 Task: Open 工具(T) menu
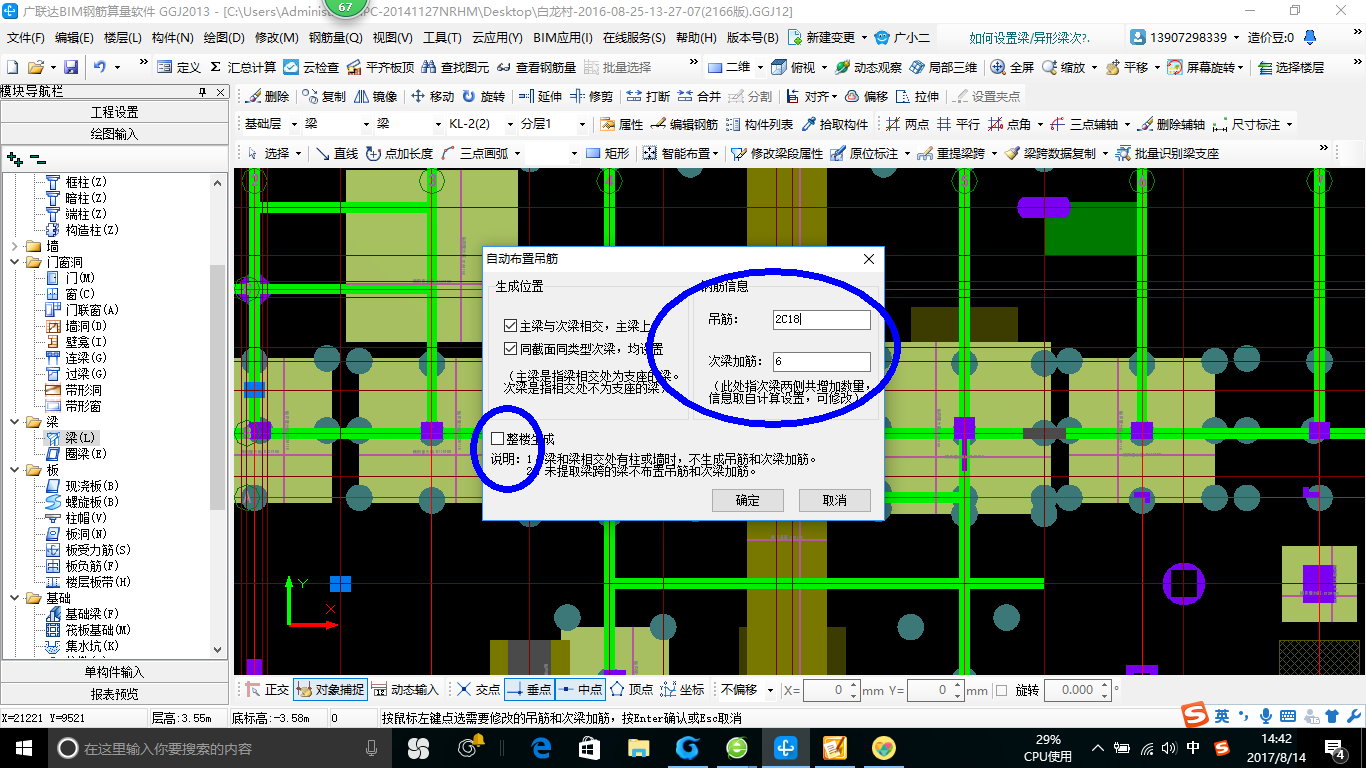pos(442,38)
